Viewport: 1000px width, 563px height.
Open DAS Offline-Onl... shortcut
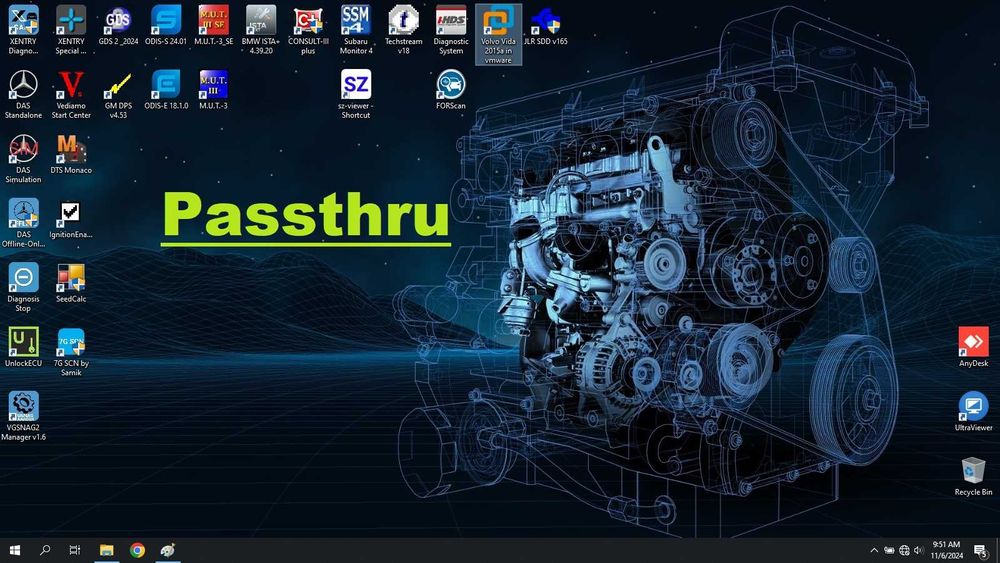(x=23, y=223)
